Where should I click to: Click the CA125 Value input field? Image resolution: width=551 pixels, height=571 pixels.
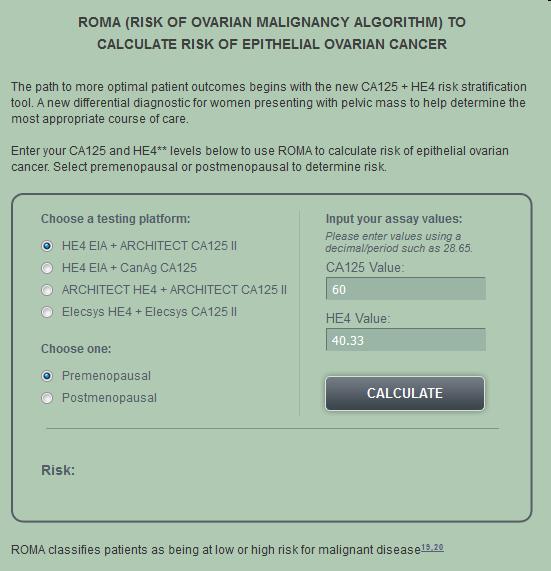coord(406,289)
